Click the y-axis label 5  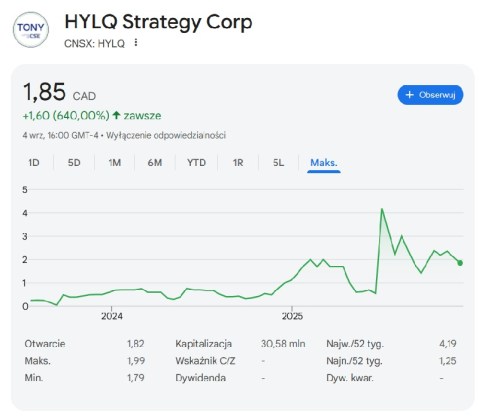pyautogui.click(x=25, y=190)
